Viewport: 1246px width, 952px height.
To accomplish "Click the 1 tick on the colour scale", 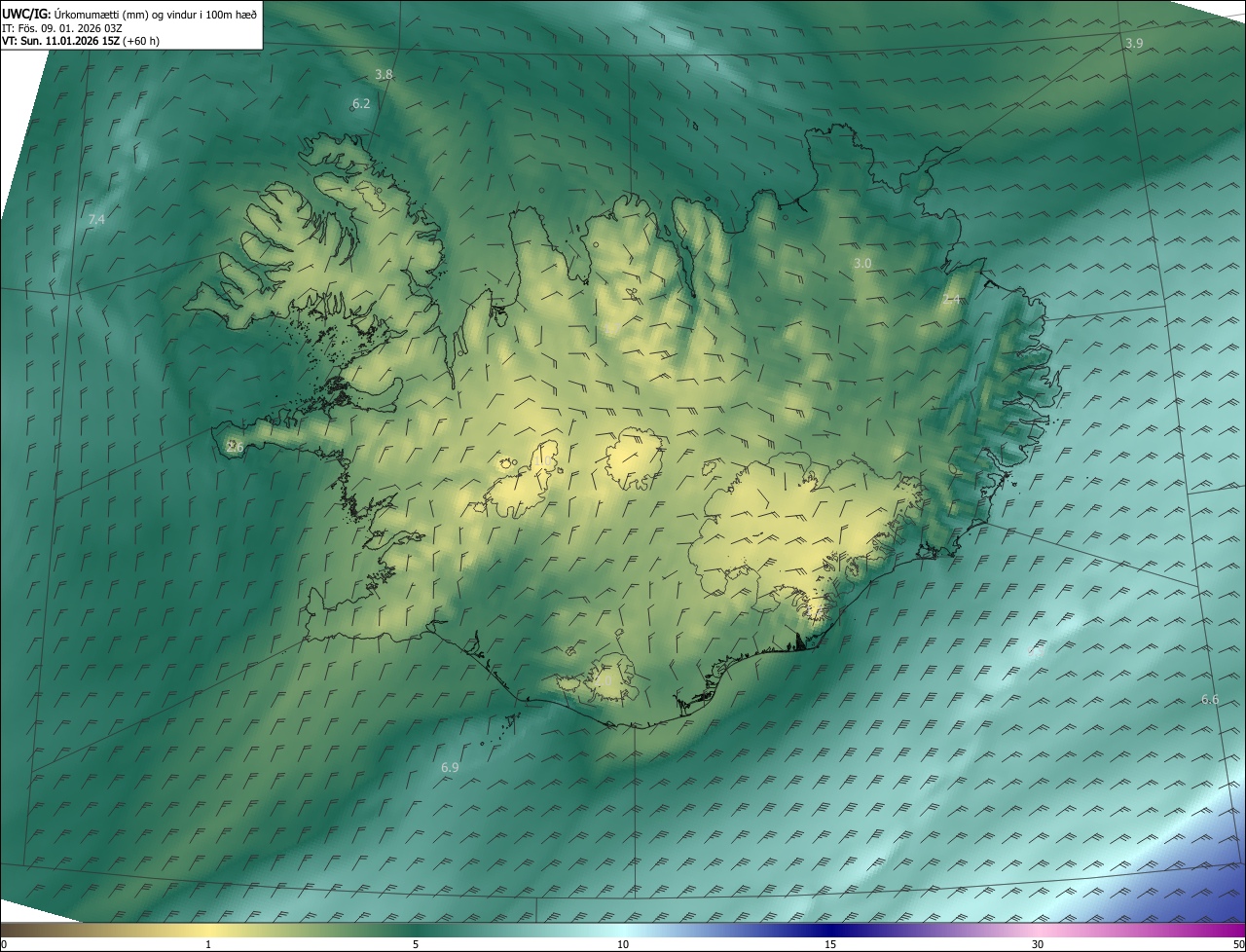I will coord(208,945).
